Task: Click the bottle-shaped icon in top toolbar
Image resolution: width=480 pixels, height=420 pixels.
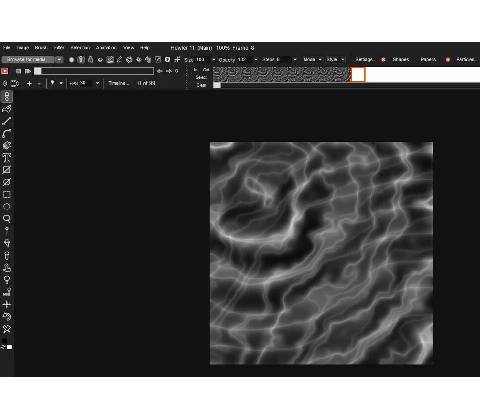Action: pyautogui.click(x=90, y=59)
